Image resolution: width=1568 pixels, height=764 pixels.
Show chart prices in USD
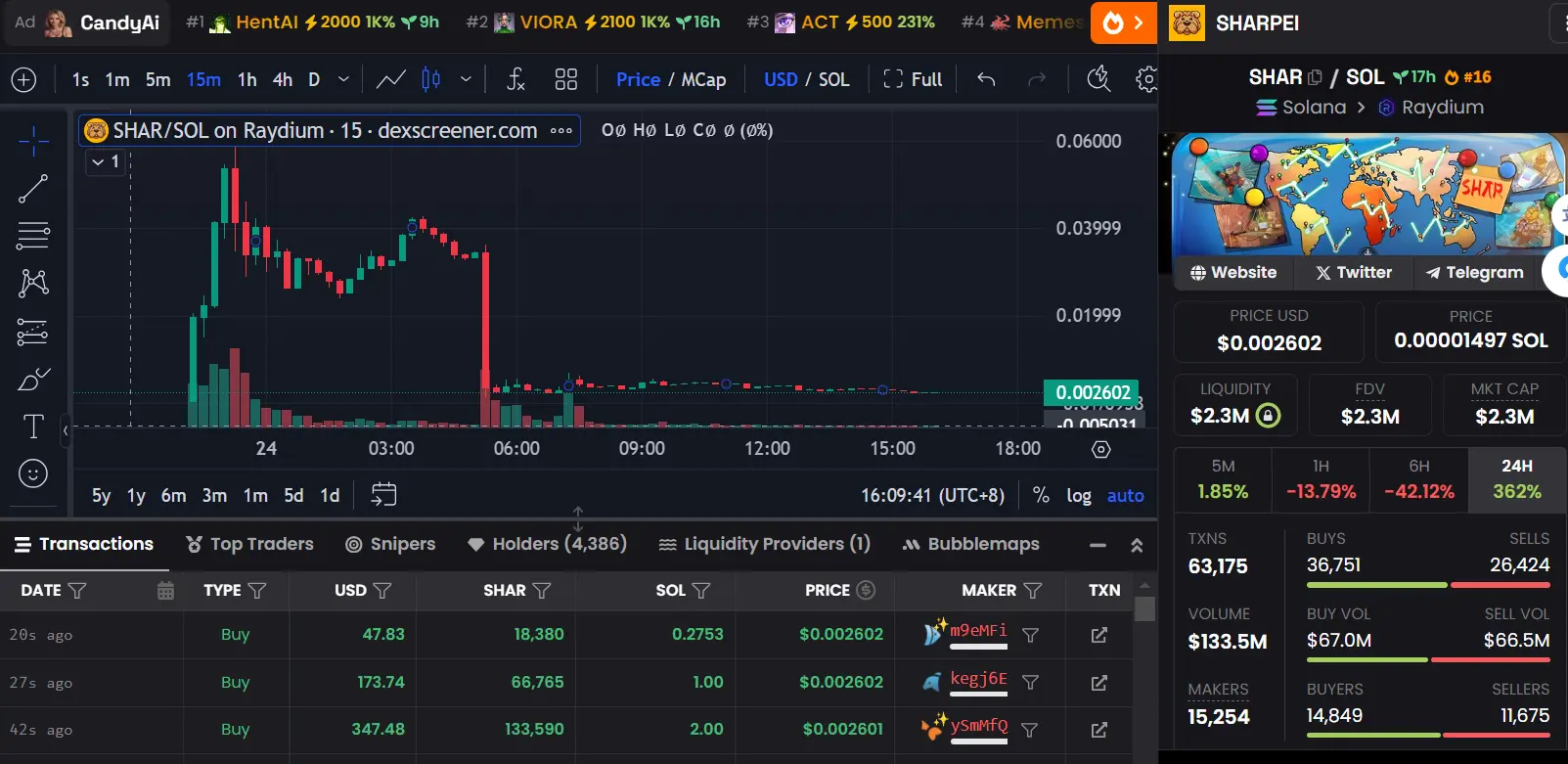click(781, 79)
